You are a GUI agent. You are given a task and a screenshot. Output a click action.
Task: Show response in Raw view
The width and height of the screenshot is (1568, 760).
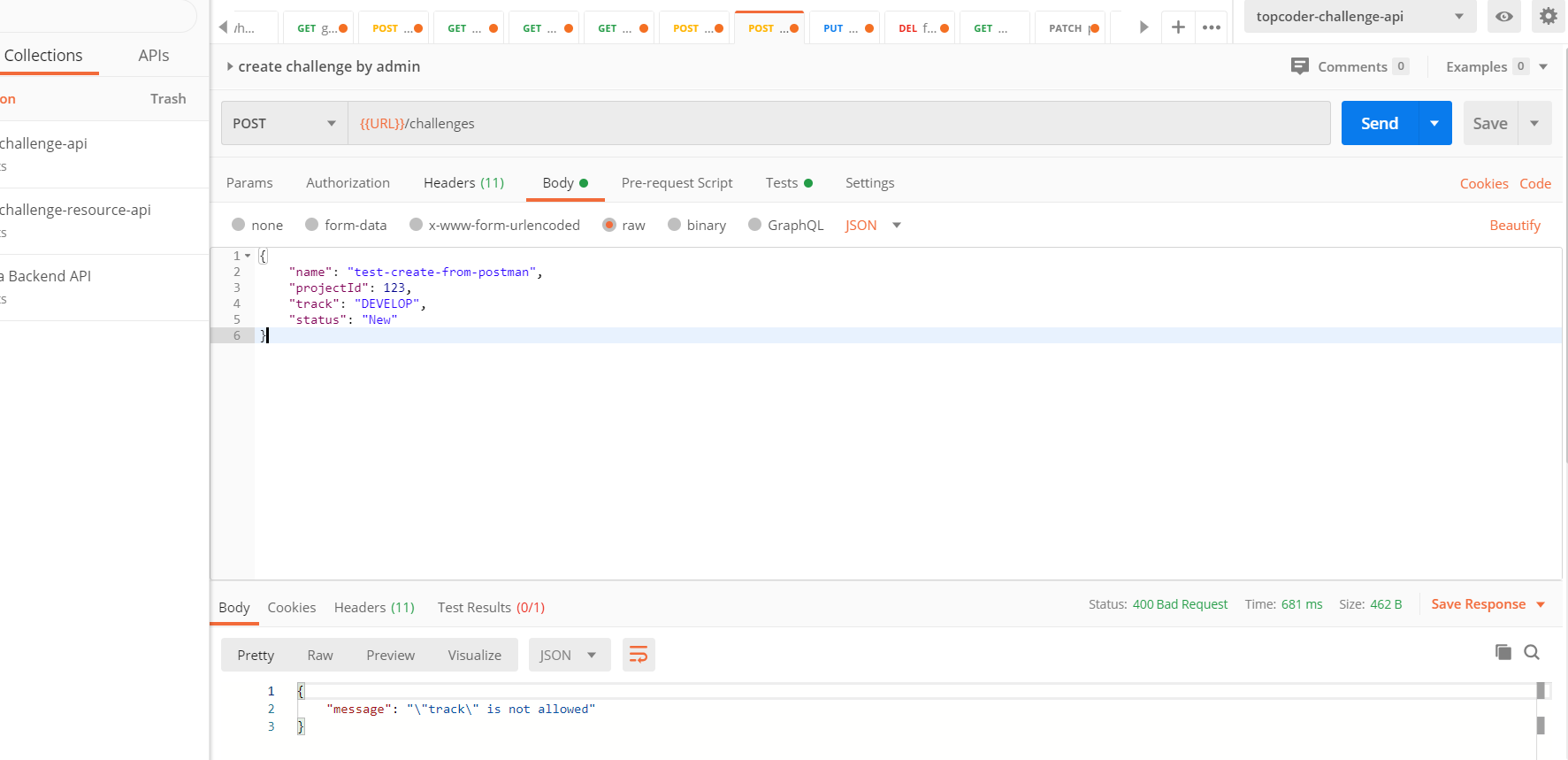click(x=320, y=655)
